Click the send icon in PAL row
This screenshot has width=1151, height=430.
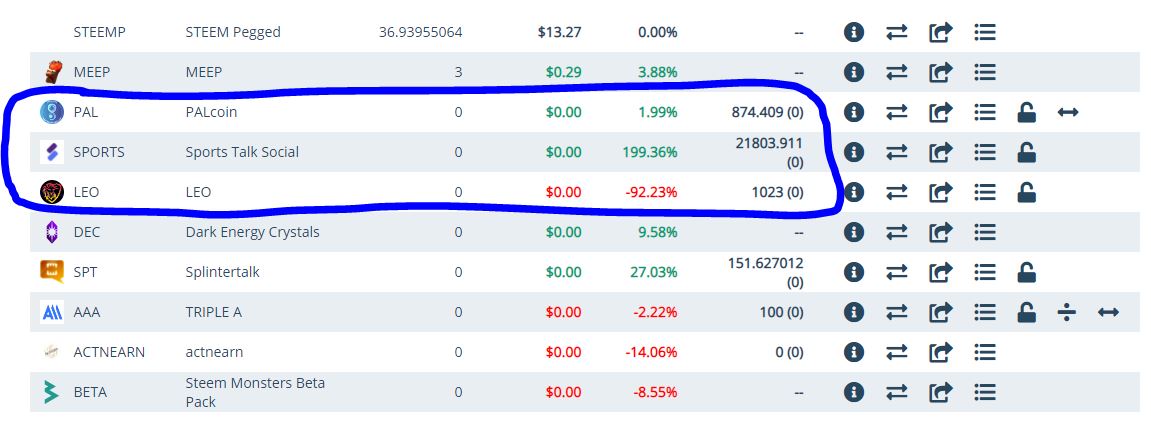click(940, 112)
